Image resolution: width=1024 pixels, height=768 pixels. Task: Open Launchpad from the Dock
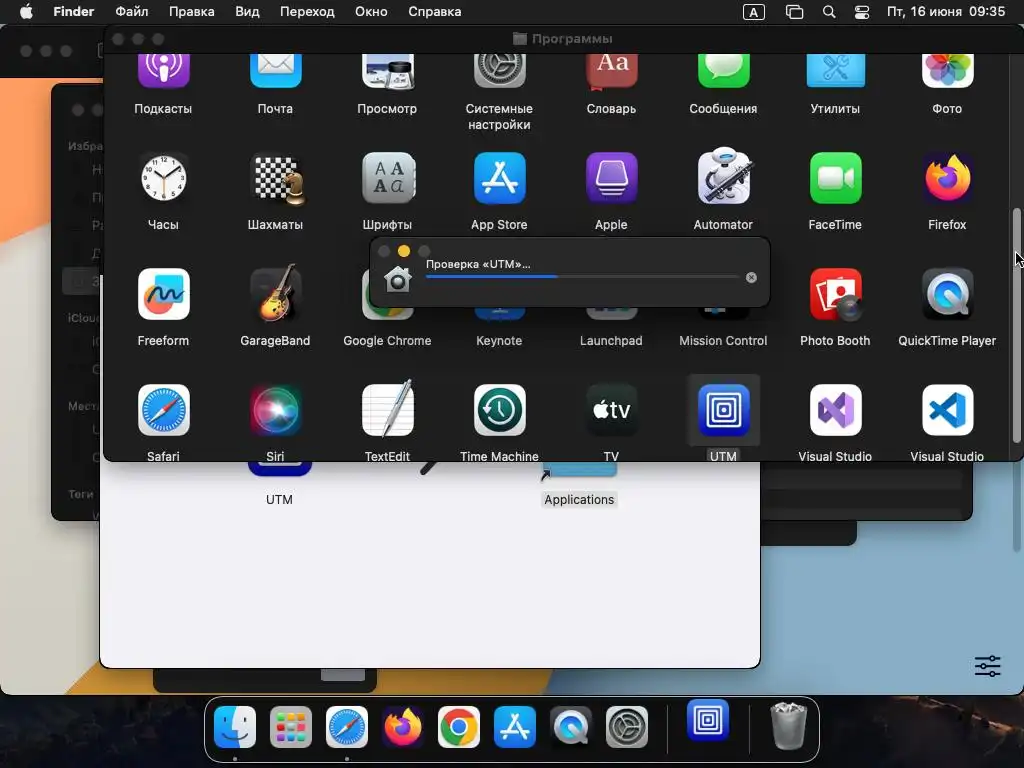coord(291,727)
